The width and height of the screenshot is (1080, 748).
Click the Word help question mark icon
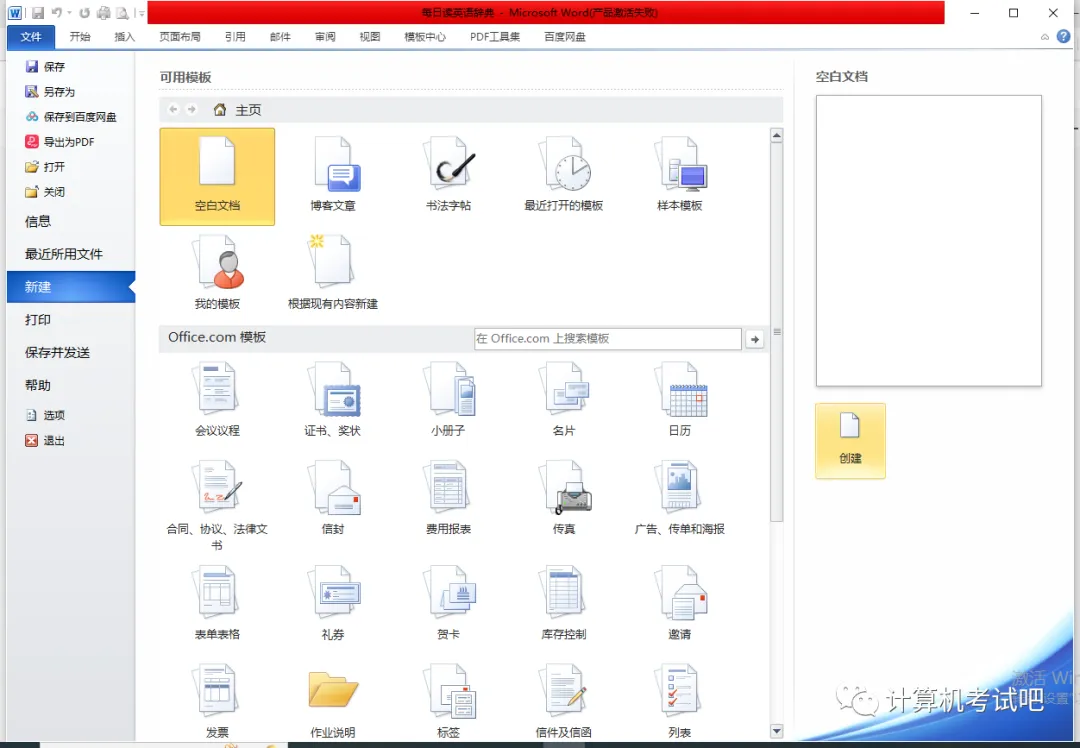[x=1063, y=37]
